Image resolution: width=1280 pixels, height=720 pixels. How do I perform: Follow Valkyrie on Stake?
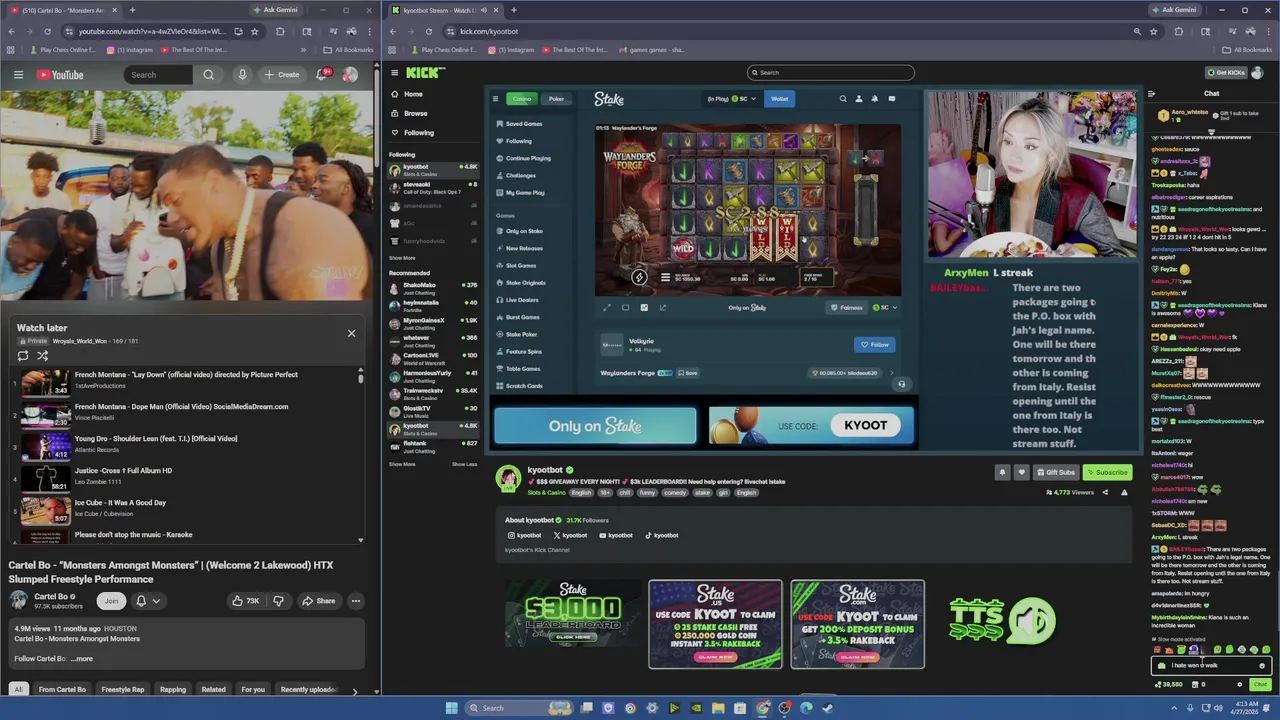[874, 345]
